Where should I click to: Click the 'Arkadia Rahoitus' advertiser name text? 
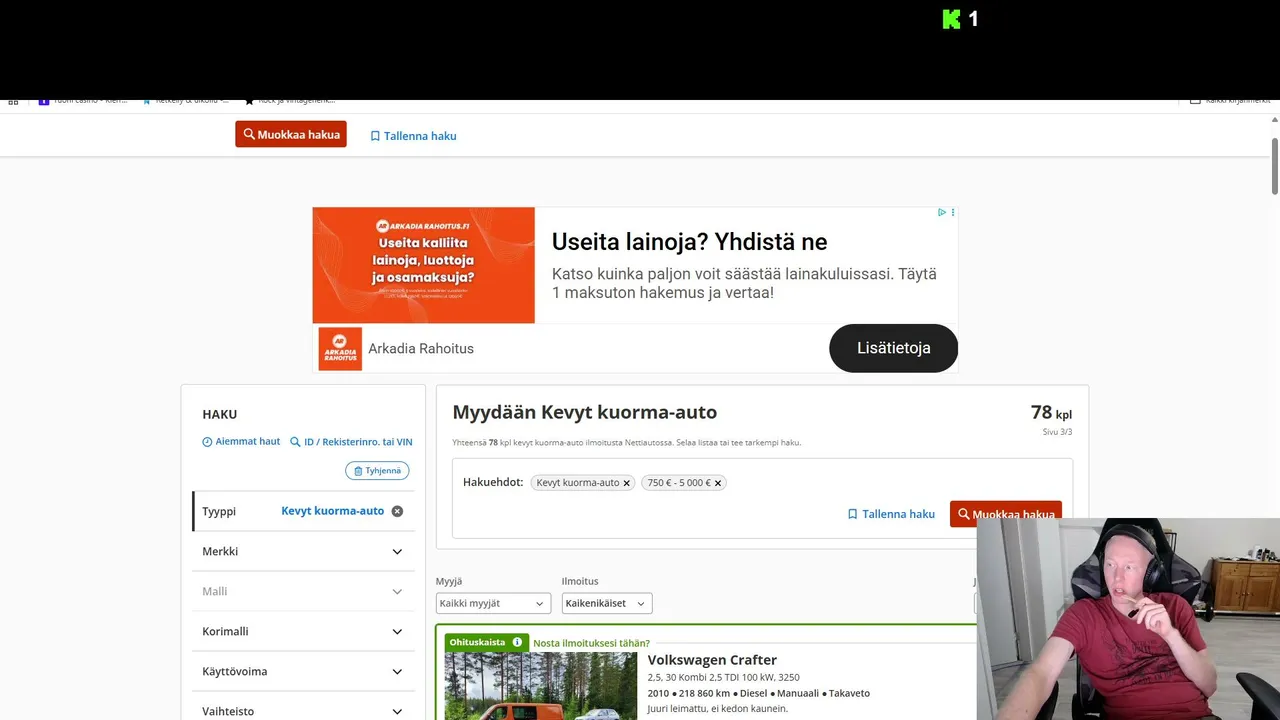click(421, 349)
